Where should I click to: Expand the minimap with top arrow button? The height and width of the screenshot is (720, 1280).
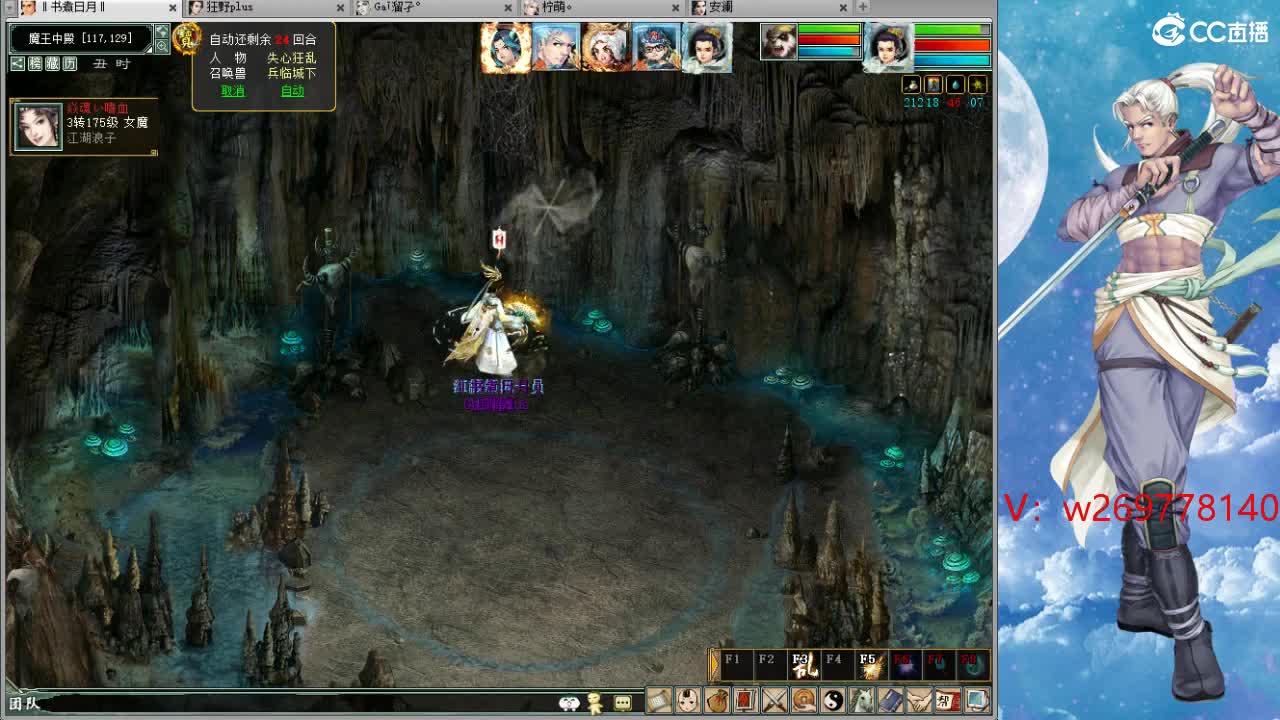pyautogui.click(x=162, y=32)
